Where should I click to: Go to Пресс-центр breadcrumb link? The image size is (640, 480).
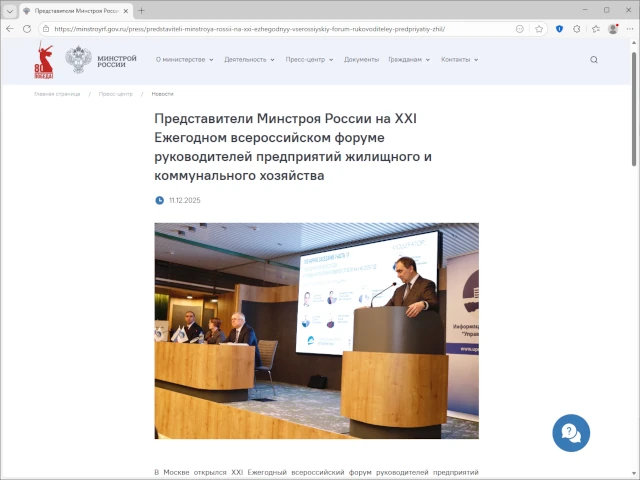(x=116, y=94)
